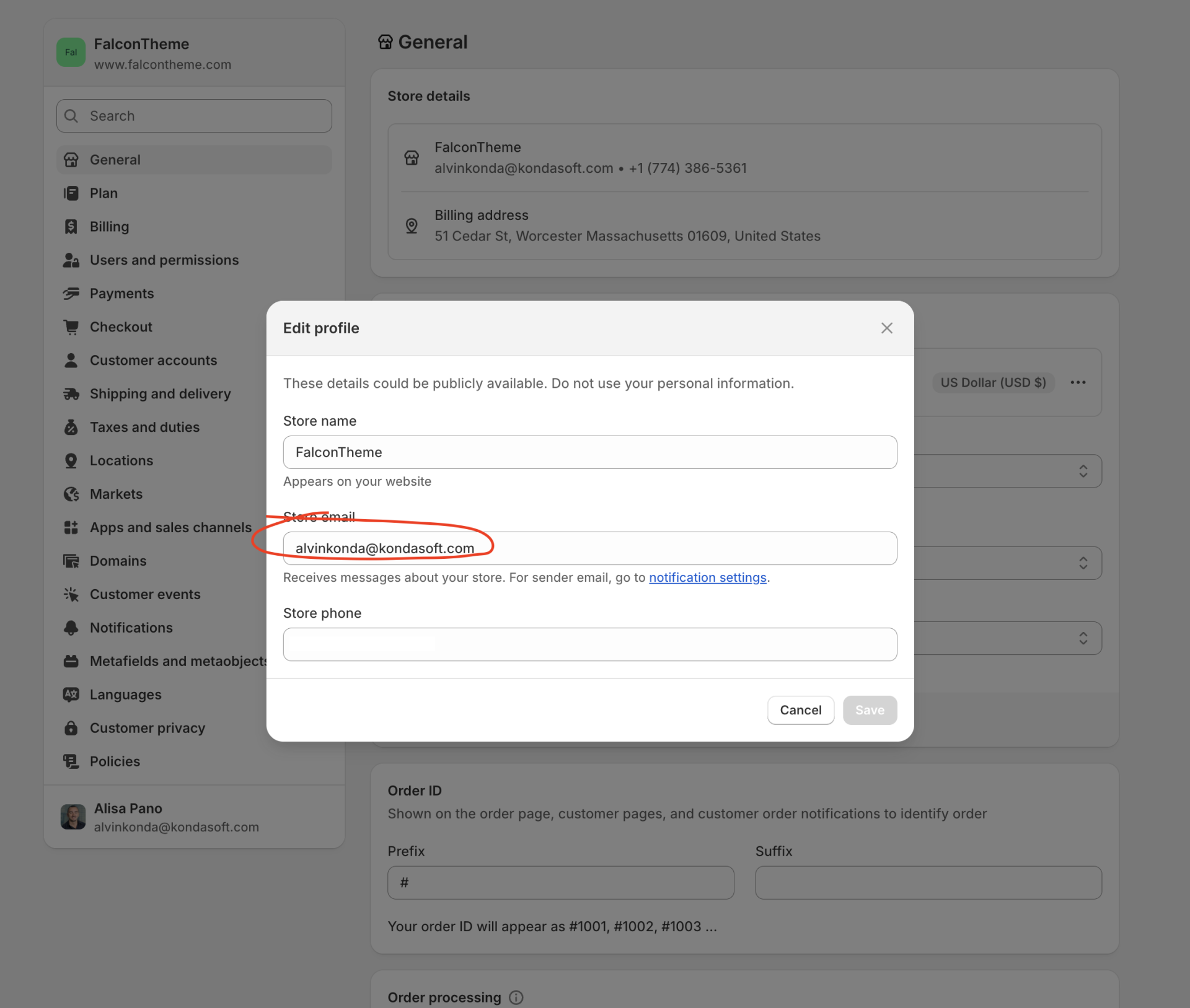The height and width of the screenshot is (1008, 1190).
Task: Expand the second select dropdown on right
Action: point(1082,563)
